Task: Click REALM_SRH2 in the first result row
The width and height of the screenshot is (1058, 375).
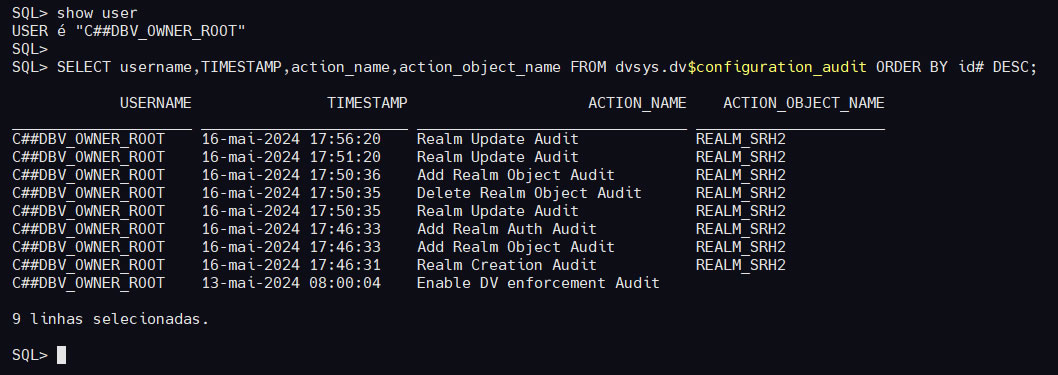Action: click(741, 140)
